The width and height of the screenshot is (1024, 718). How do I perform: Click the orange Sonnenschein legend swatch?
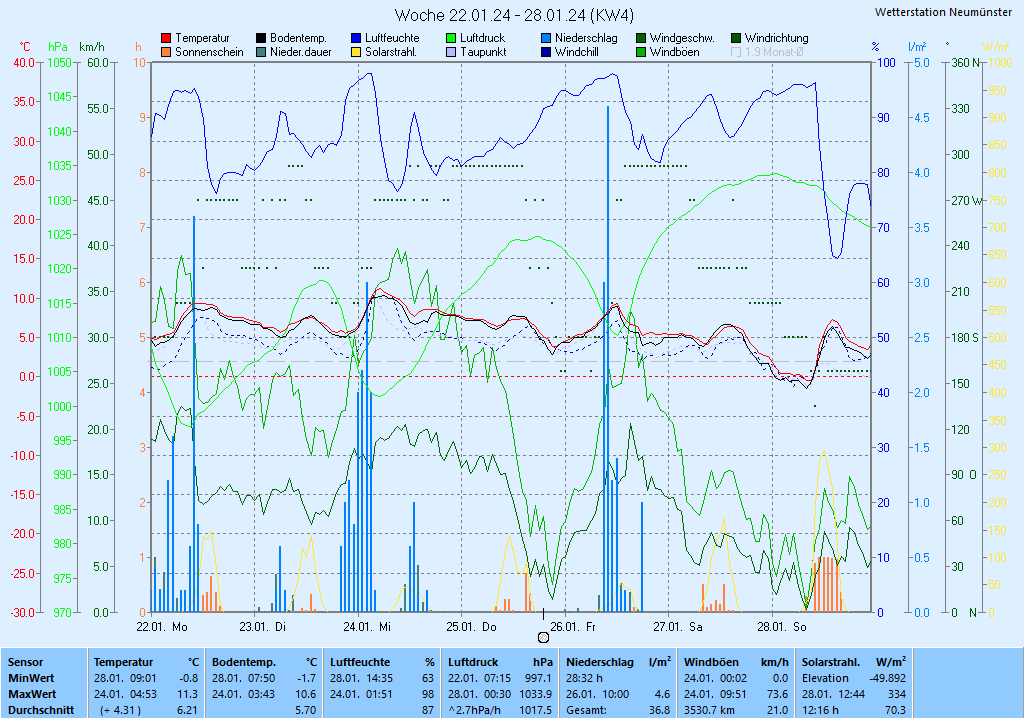pos(166,52)
